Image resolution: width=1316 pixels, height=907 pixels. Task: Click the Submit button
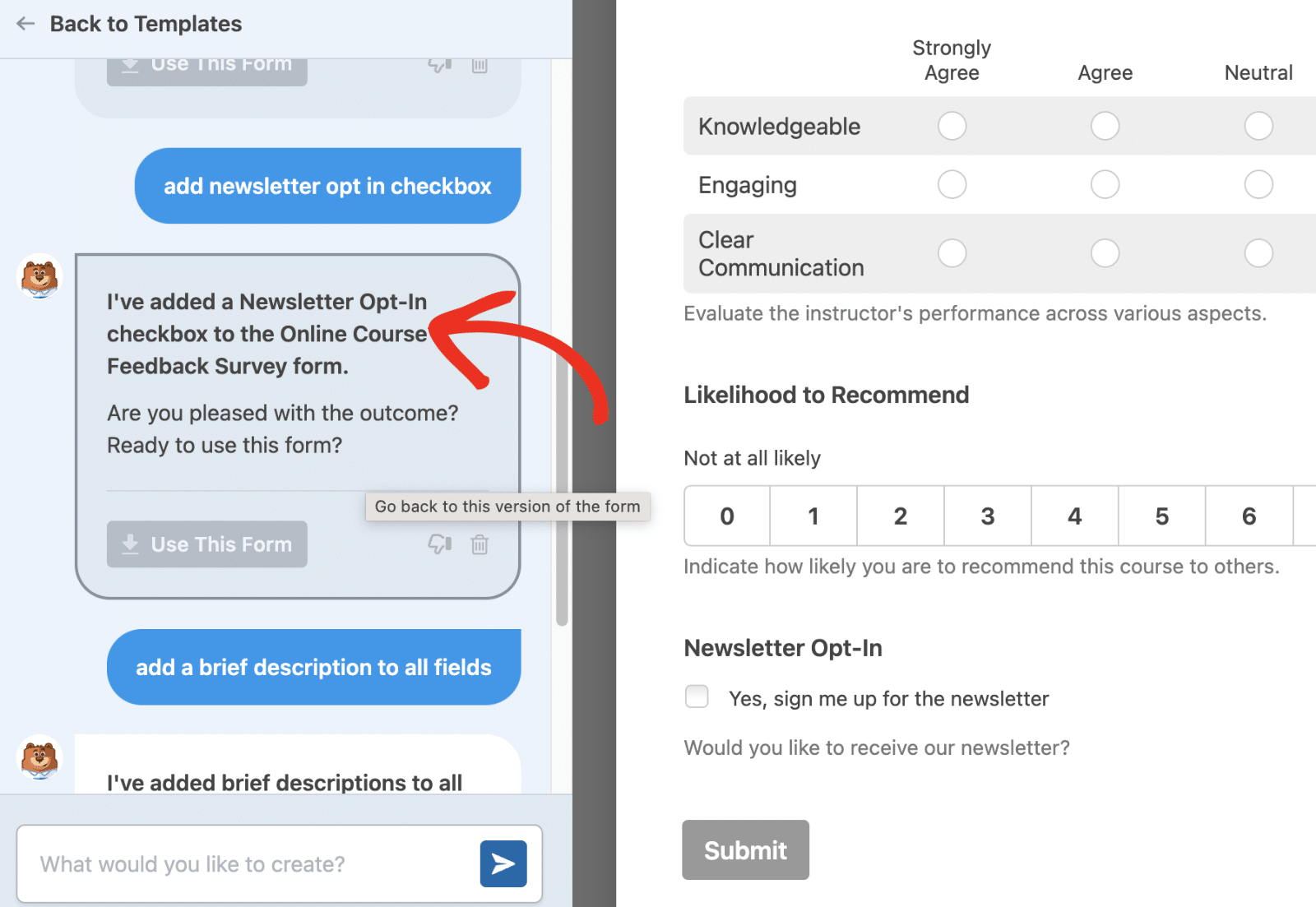[745, 850]
